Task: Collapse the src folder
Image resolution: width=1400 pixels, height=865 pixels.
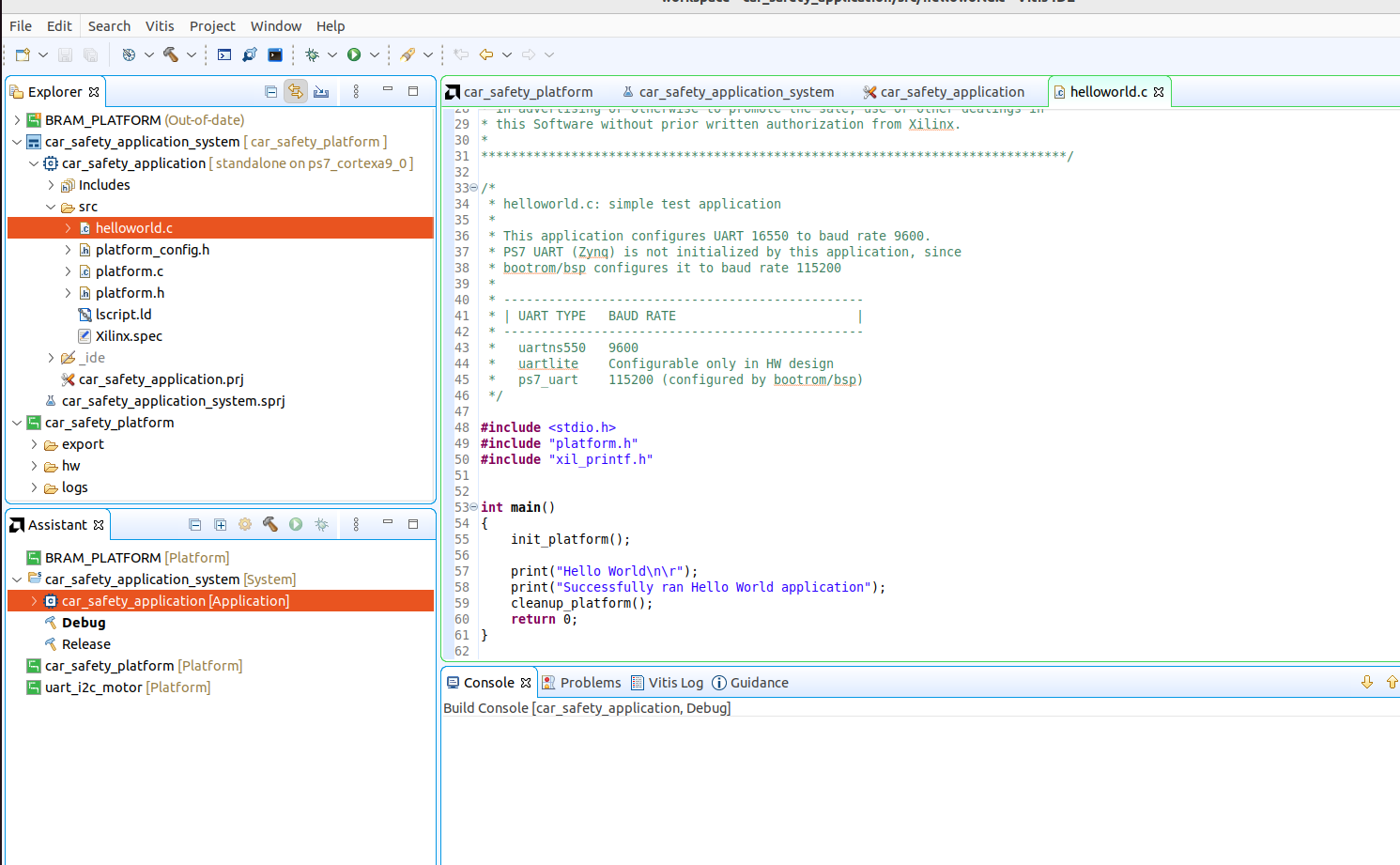Action: point(51,207)
